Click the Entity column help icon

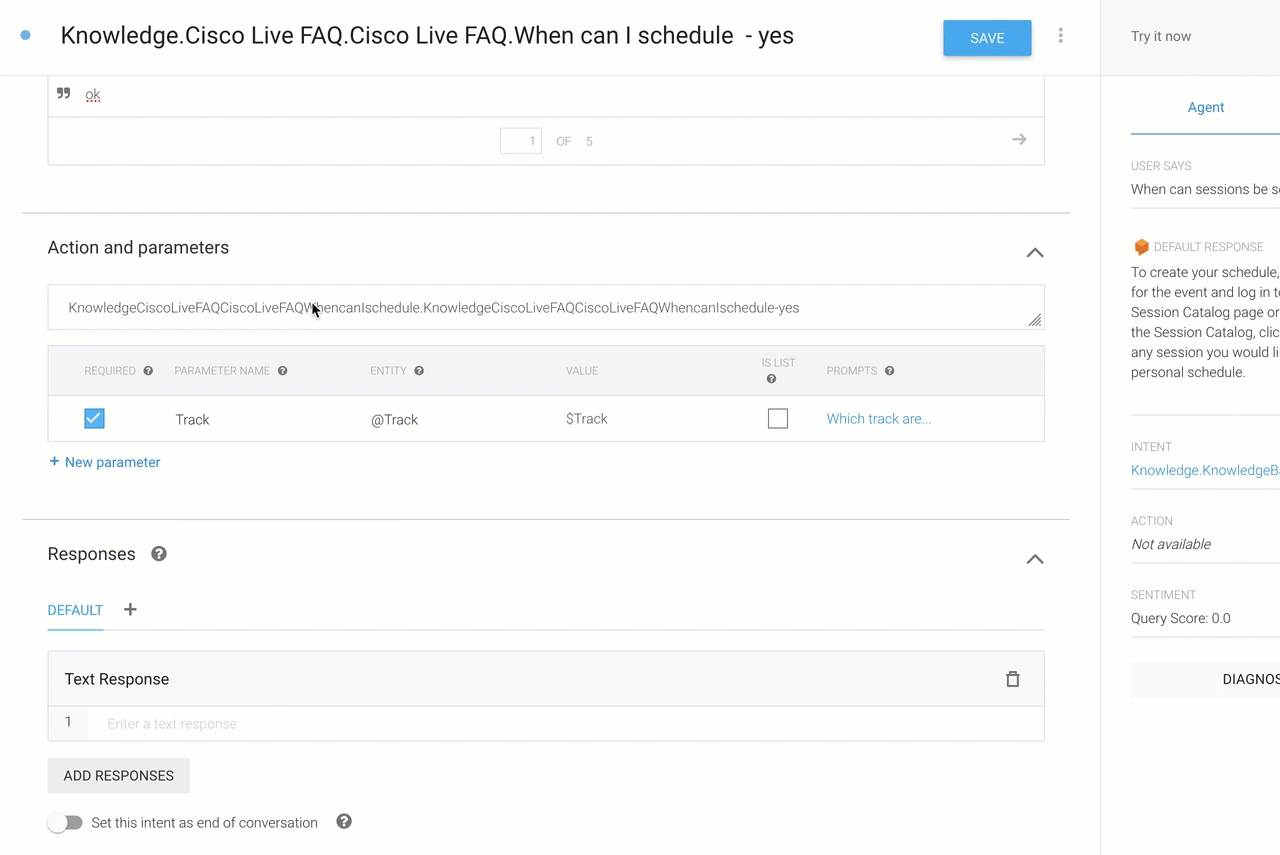coord(419,371)
